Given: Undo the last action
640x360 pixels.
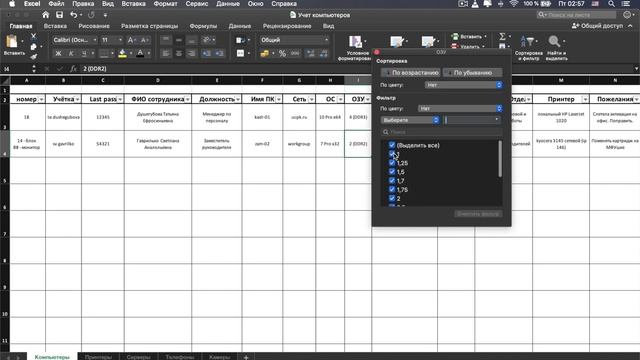Looking at the screenshot, I should tap(73, 15).
